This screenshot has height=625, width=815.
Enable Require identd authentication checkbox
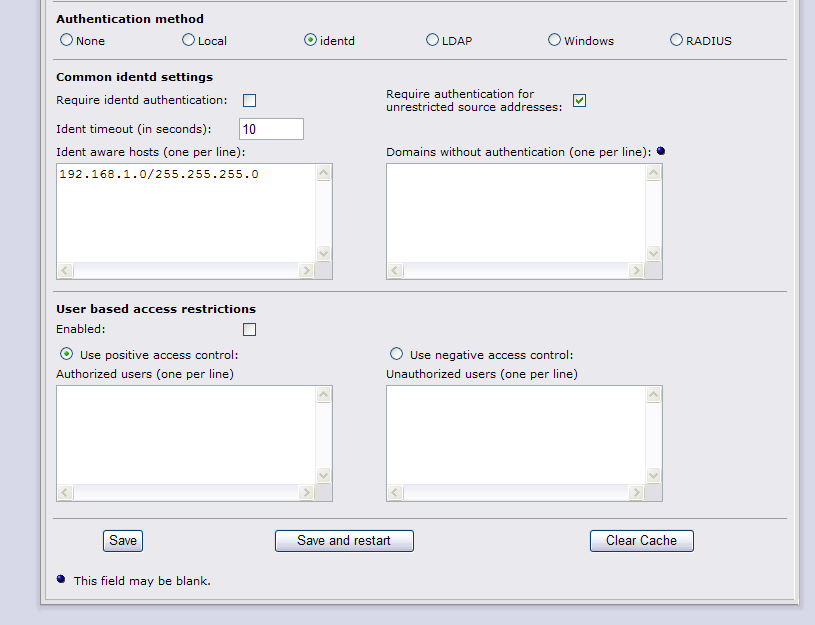249,100
